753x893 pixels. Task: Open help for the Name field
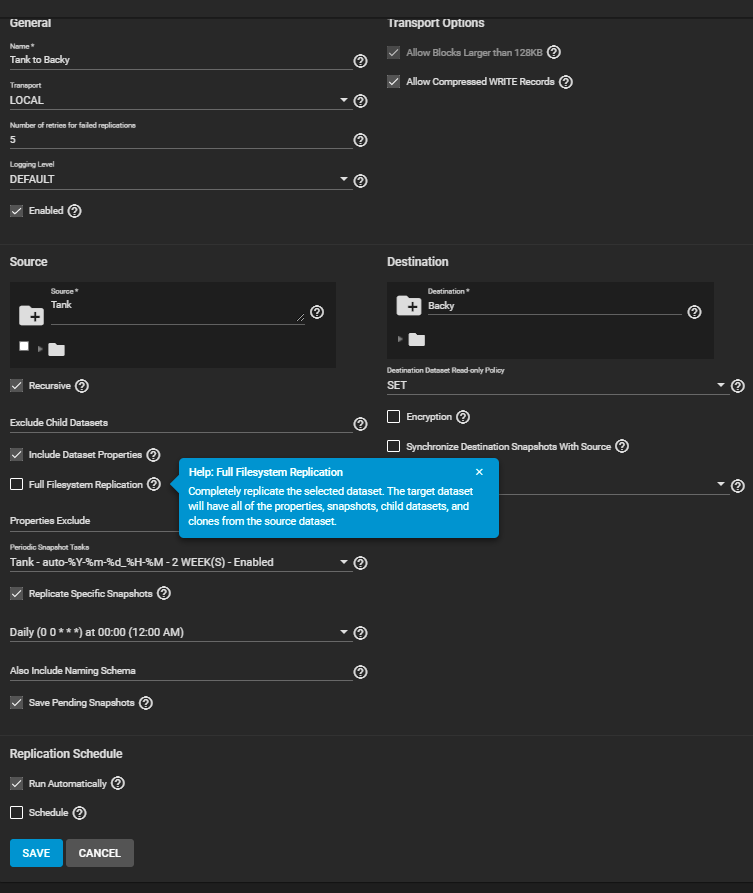(x=360, y=61)
